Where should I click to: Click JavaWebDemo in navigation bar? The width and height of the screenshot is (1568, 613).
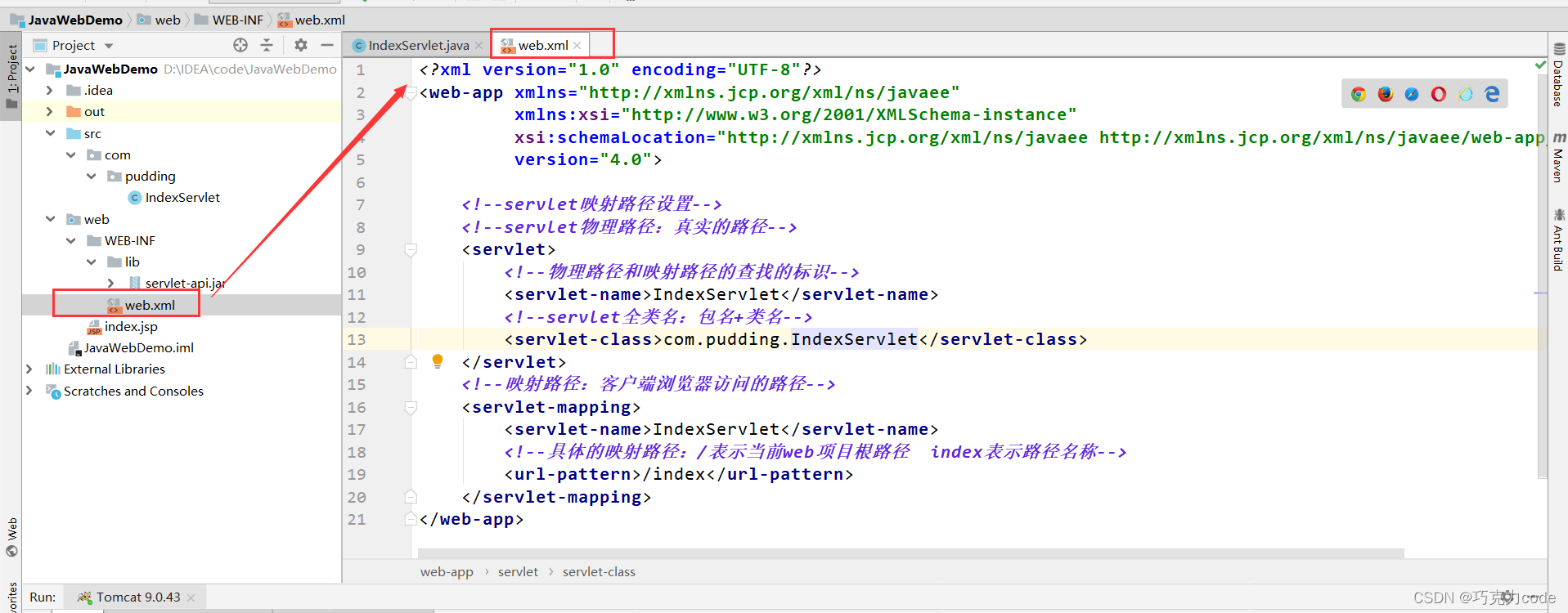click(x=67, y=20)
